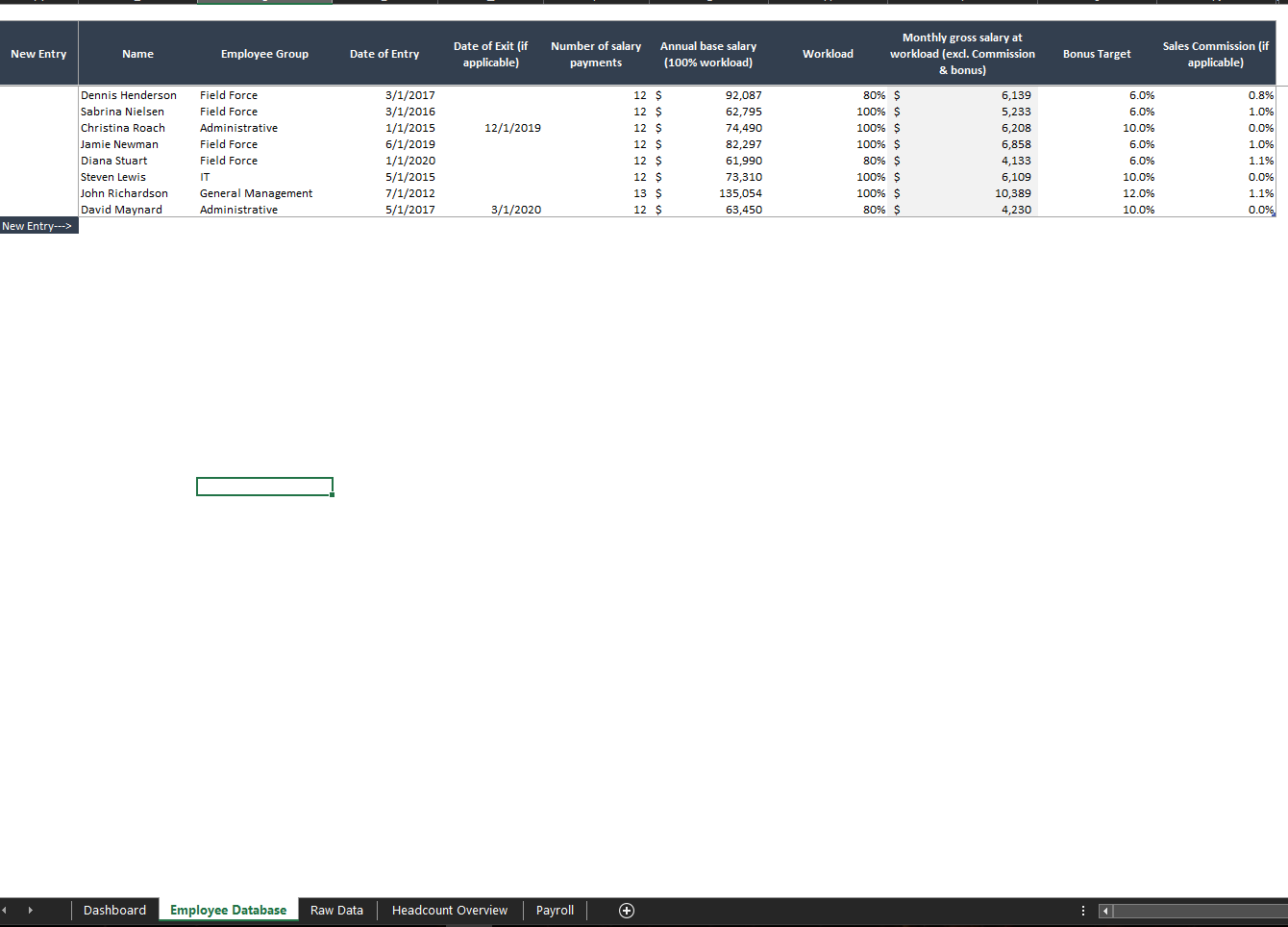Click the Date of Entry column header
Image resolution: width=1288 pixels, height=927 pixels.
click(x=384, y=53)
